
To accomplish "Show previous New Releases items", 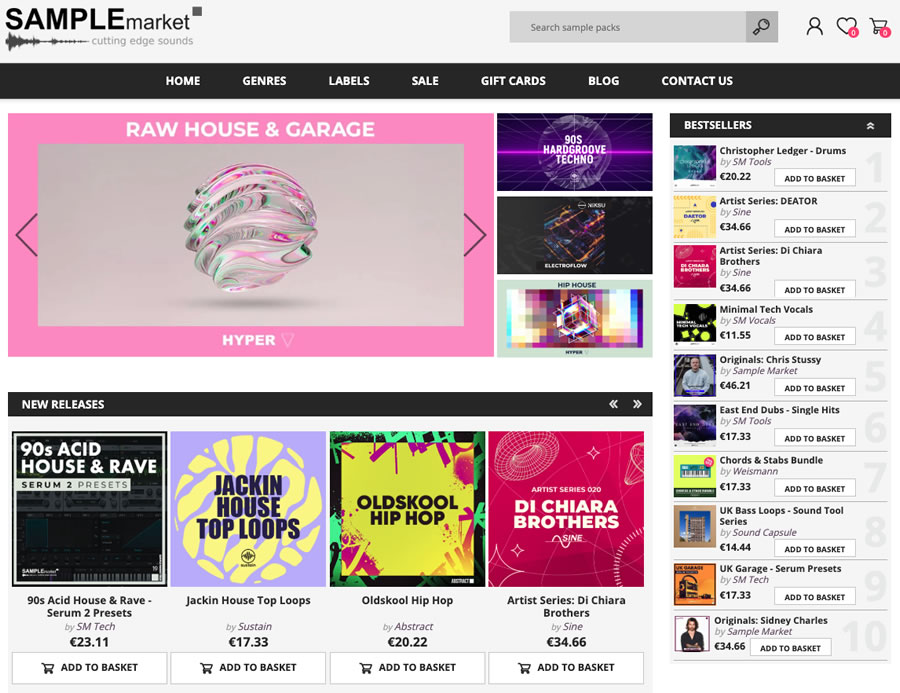I will tap(613, 404).
